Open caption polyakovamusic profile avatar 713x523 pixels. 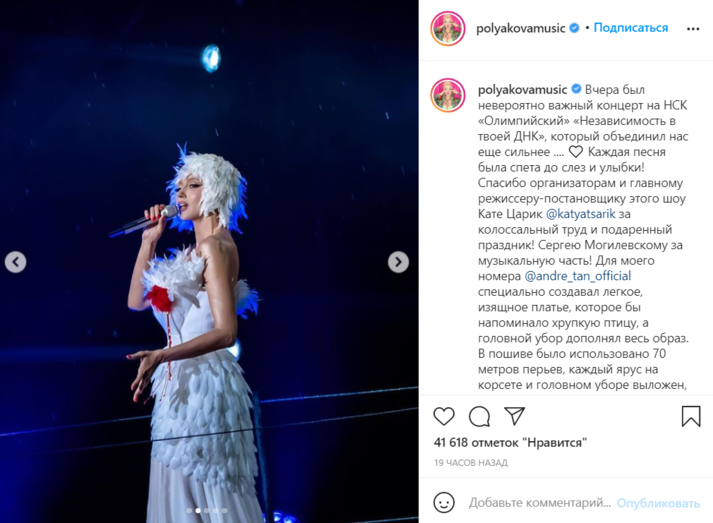[x=448, y=95]
